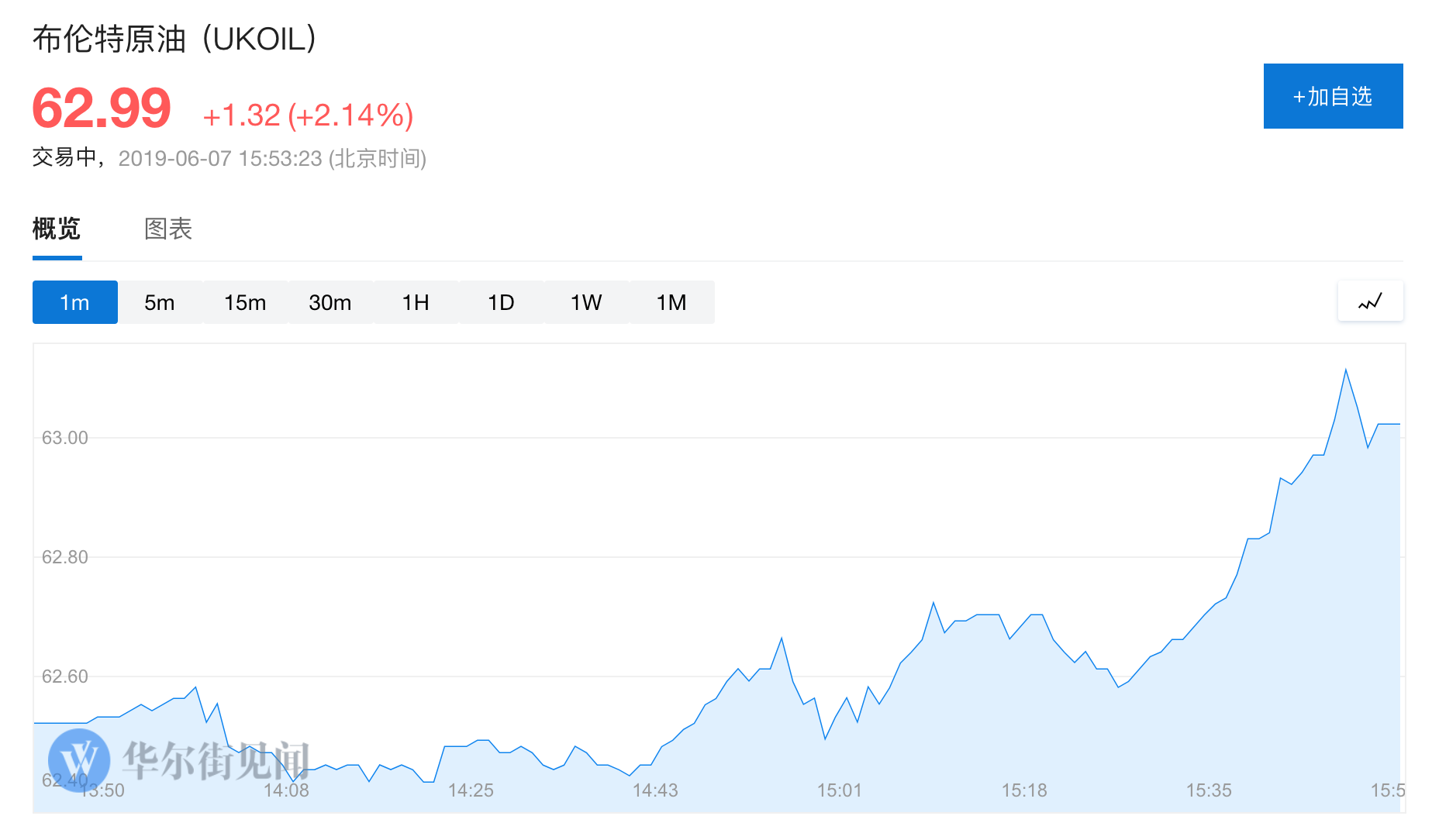1439x840 pixels.
Task: Select the 概览 overview tab
Action: [x=57, y=229]
